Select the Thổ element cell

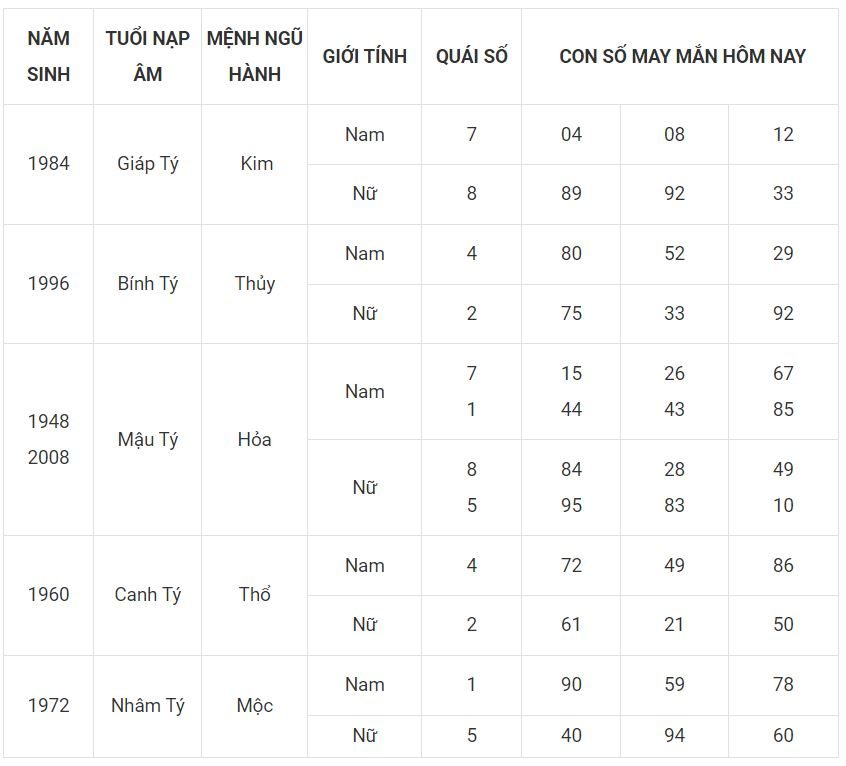point(255,595)
